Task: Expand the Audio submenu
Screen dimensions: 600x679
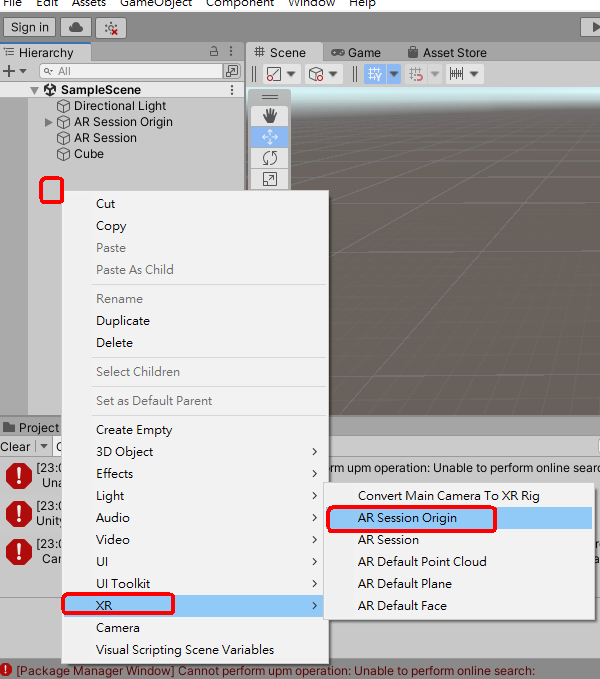Action: pos(195,518)
